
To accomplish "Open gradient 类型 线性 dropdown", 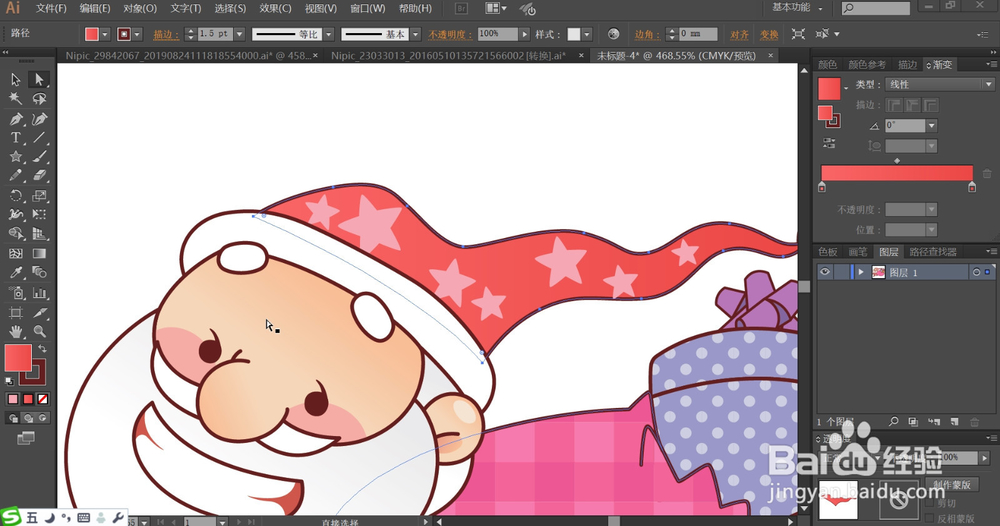I will pyautogui.click(x=939, y=84).
